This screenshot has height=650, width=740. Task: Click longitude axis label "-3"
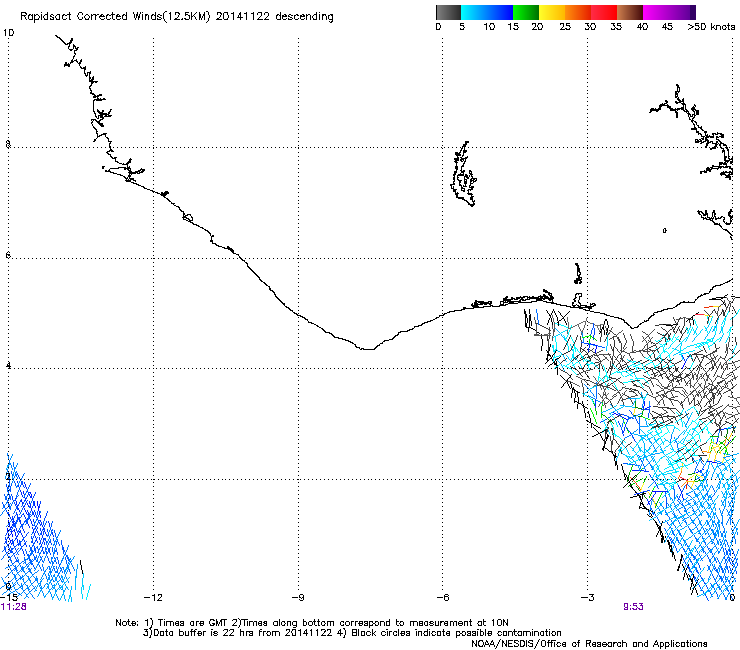[588, 598]
